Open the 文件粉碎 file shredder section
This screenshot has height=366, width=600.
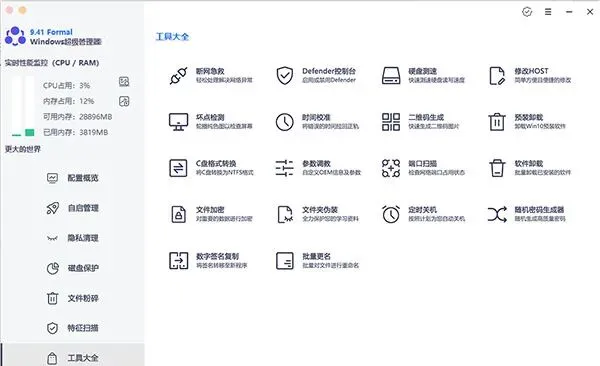click(x=73, y=298)
